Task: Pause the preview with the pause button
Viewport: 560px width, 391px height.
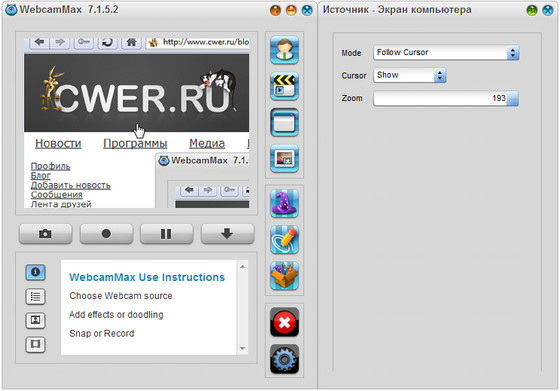Action: [x=166, y=234]
